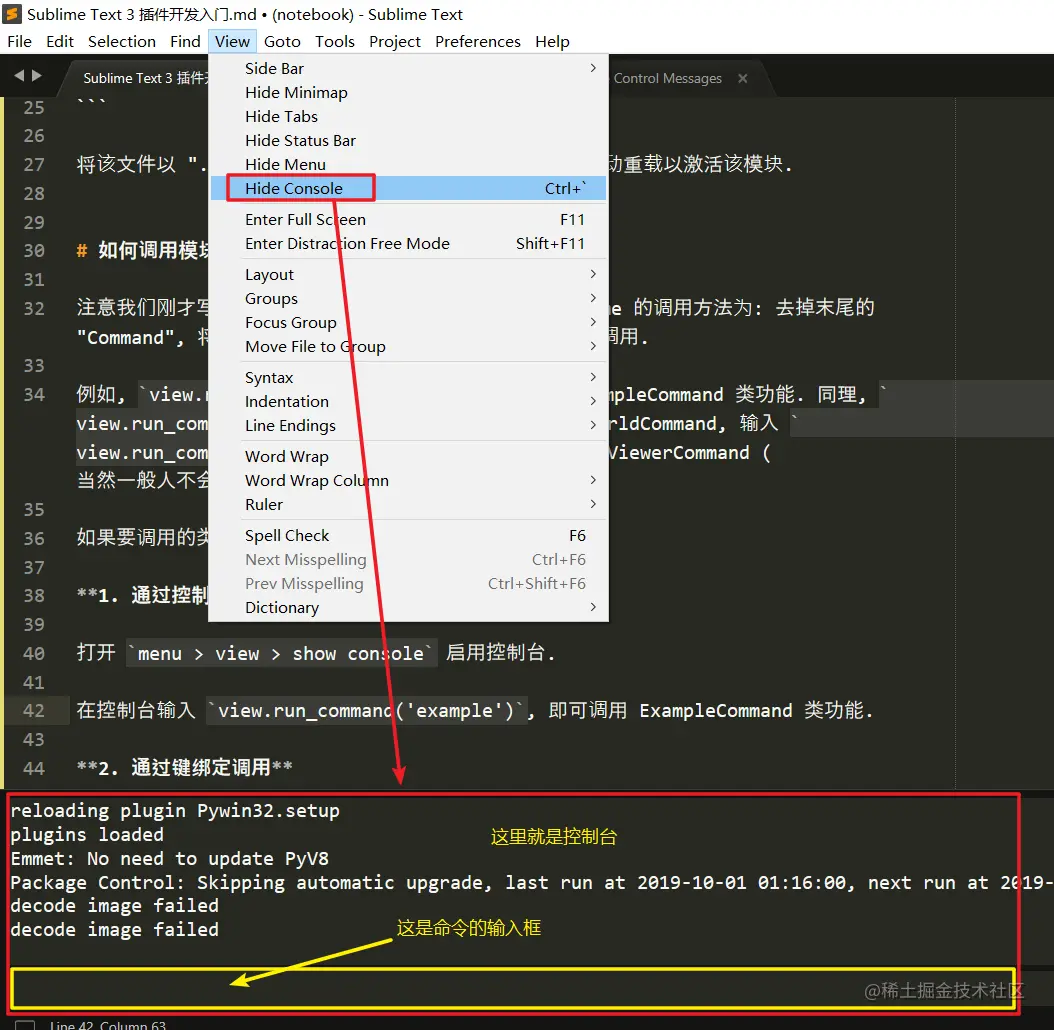Open the Project menu
Viewport: 1054px width, 1030px height.
pyautogui.click(x=395, y=42)
